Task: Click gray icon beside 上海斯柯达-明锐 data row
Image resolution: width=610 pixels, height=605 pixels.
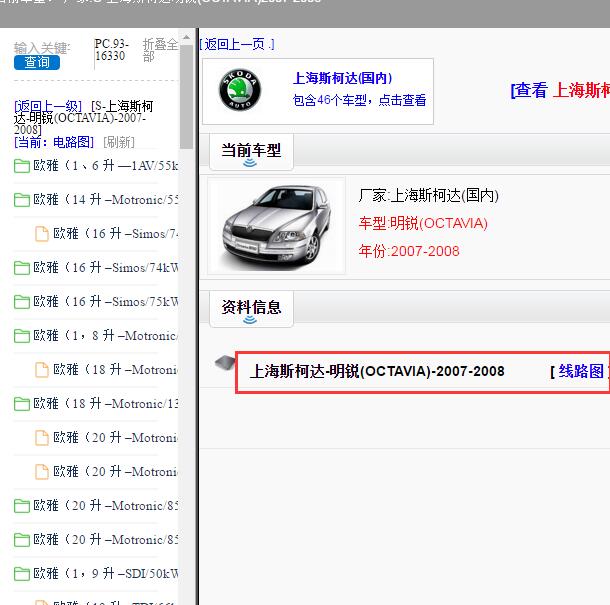Action: tap(225, 363)
